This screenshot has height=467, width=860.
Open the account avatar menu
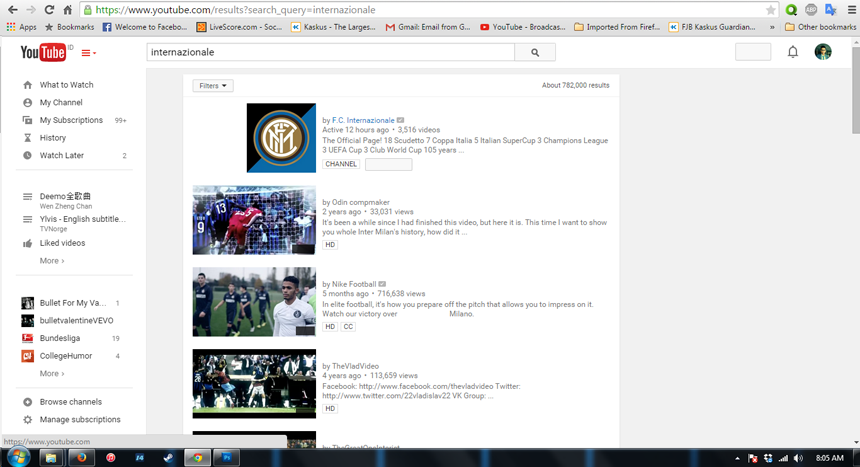pyautogui.click(x=823, y=52)
